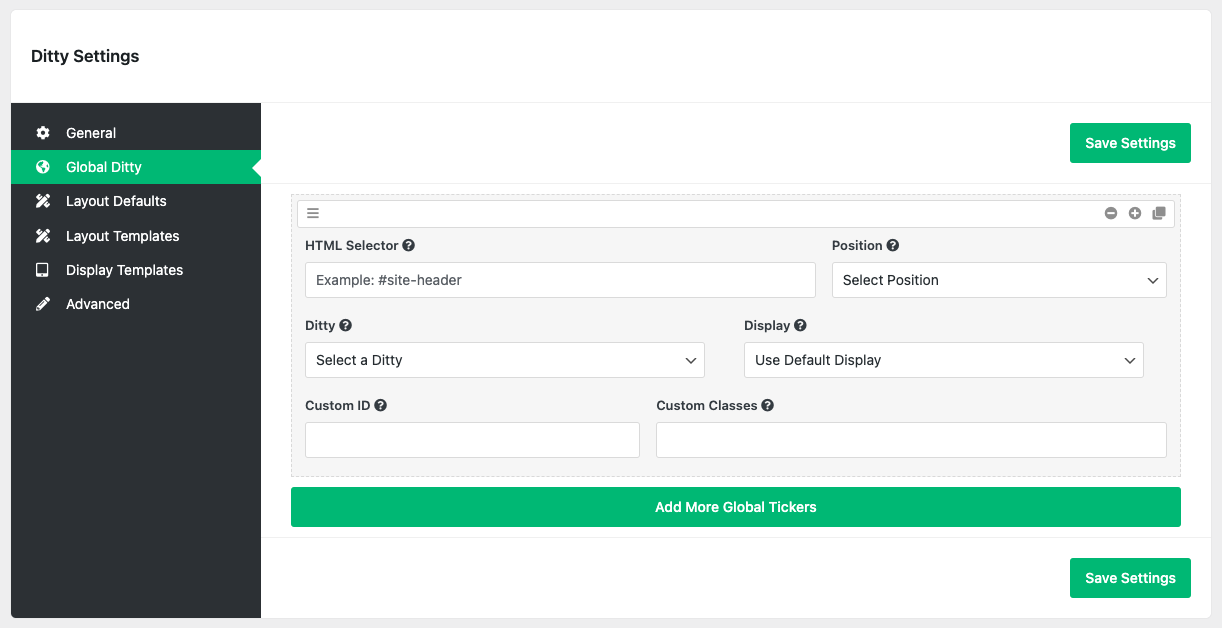
Task: Click the Ditty field help icon
Action: pos(346,325)
